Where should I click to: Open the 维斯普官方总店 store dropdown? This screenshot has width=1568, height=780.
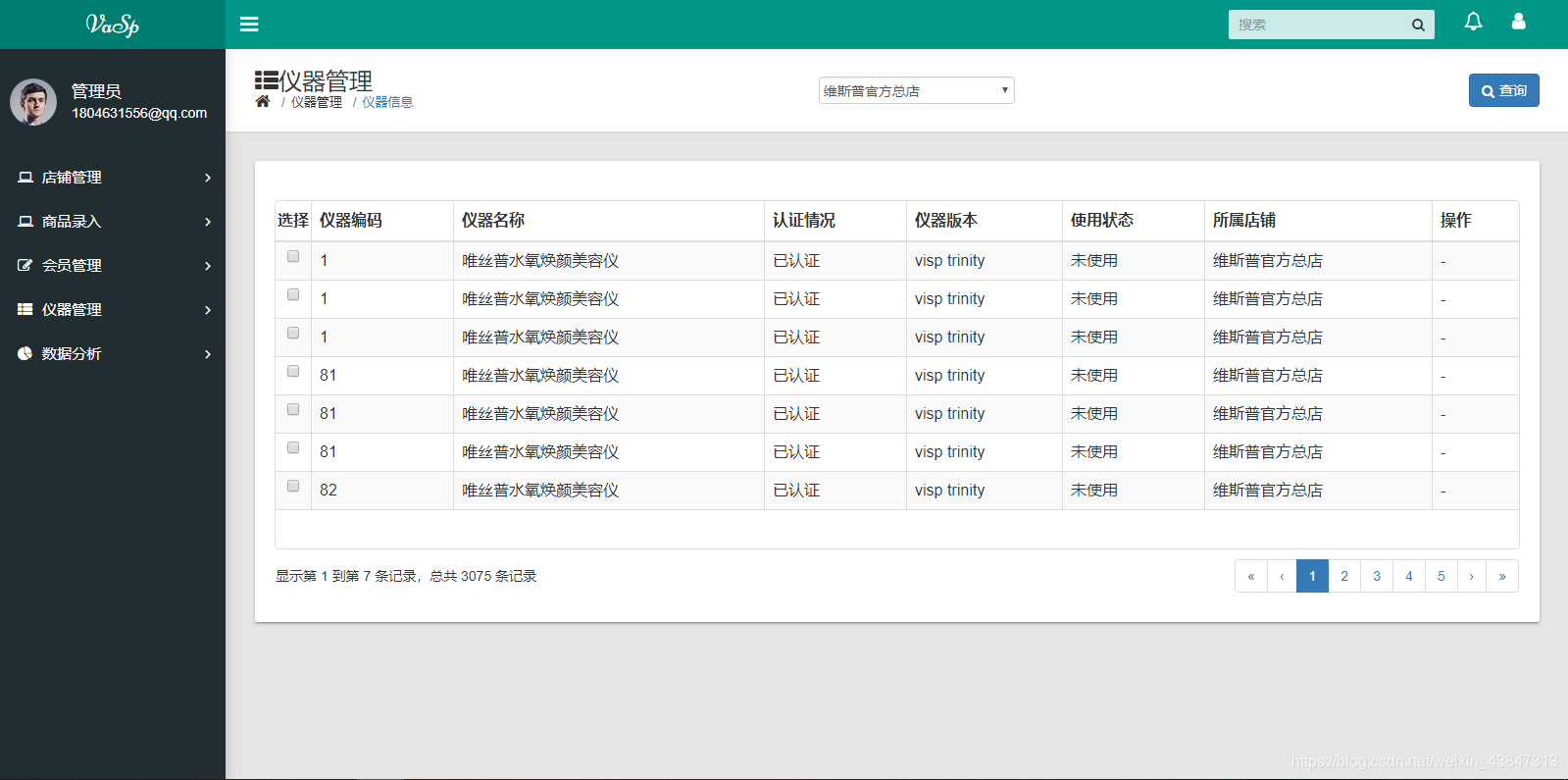point(917,90)
